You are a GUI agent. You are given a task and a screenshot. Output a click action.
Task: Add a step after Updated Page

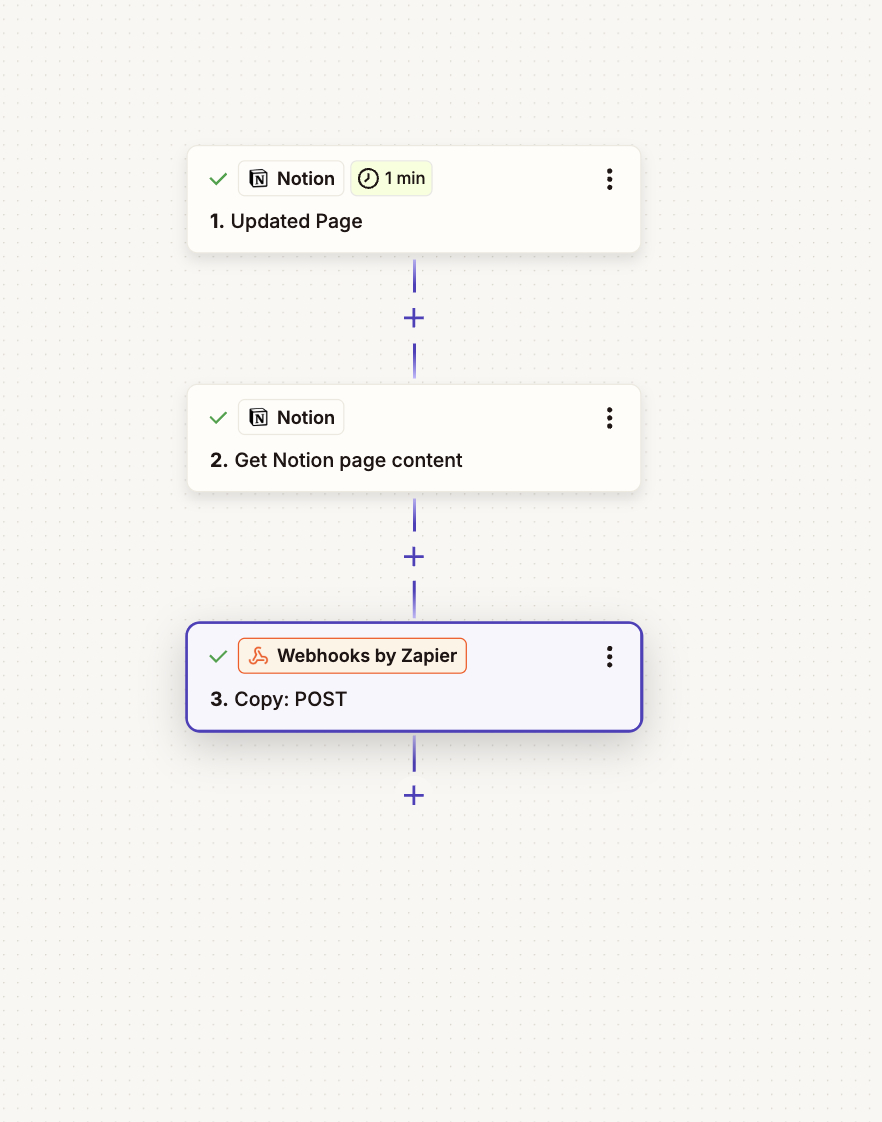pos(414,318)
